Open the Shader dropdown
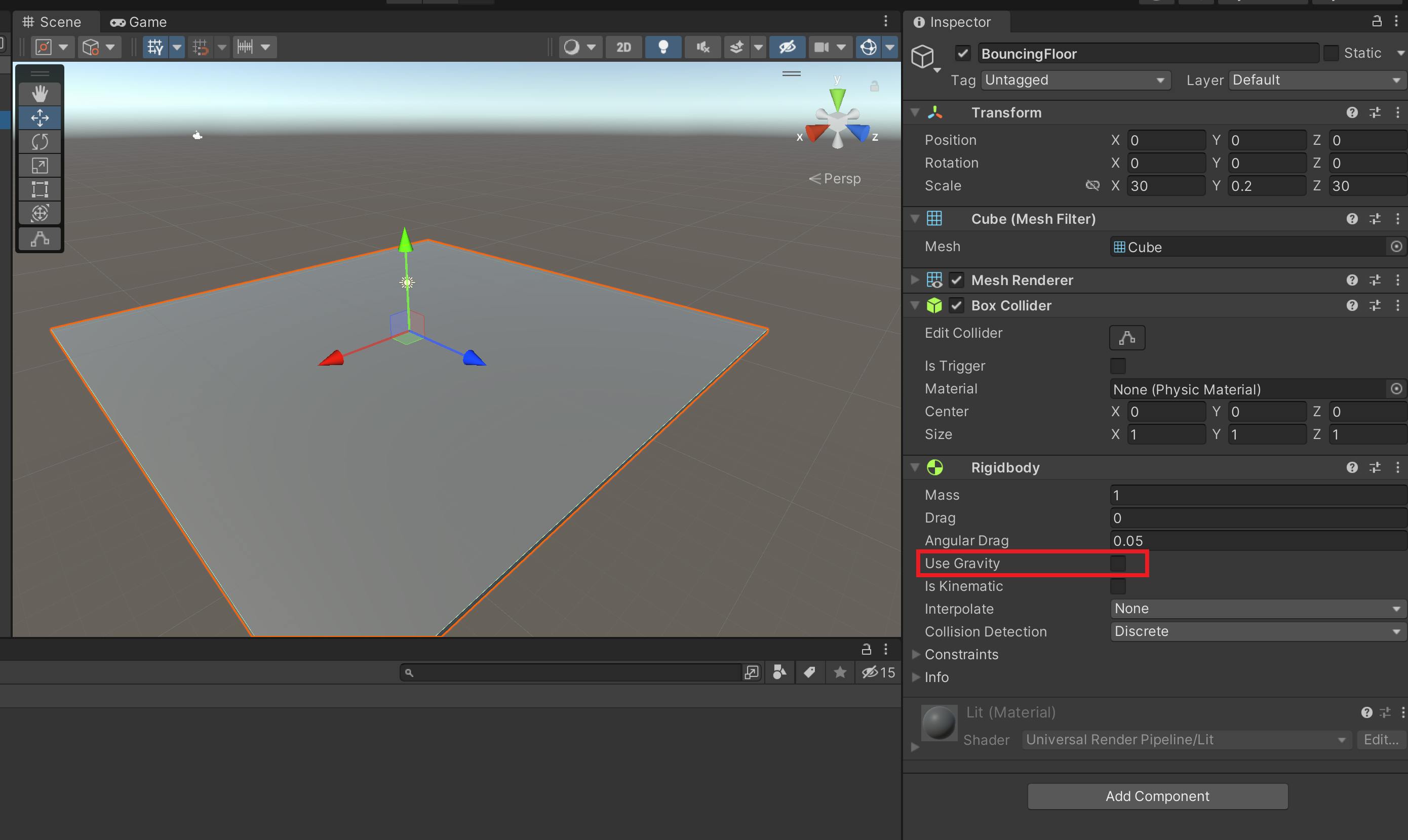This screenshot has height=840, width=1408. click(x=1186, y=740)
